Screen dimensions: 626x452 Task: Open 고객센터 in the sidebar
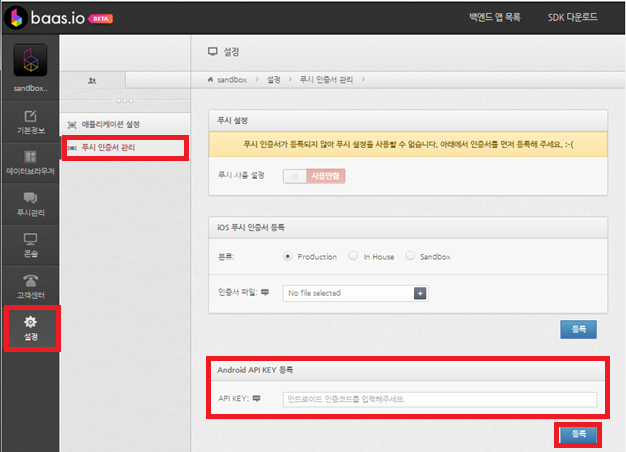tap(30, 286)
